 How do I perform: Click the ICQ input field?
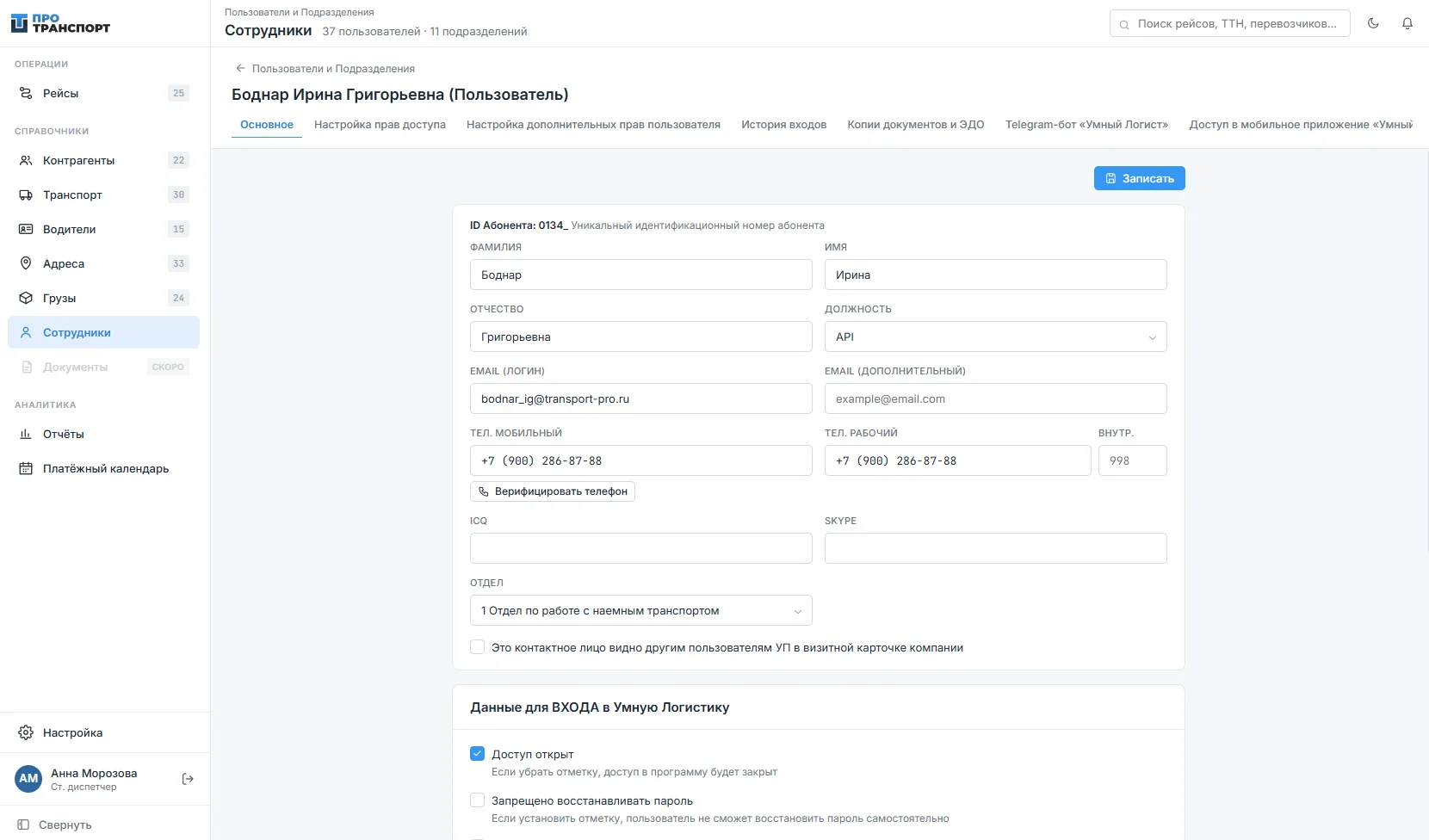click(640, 548)
